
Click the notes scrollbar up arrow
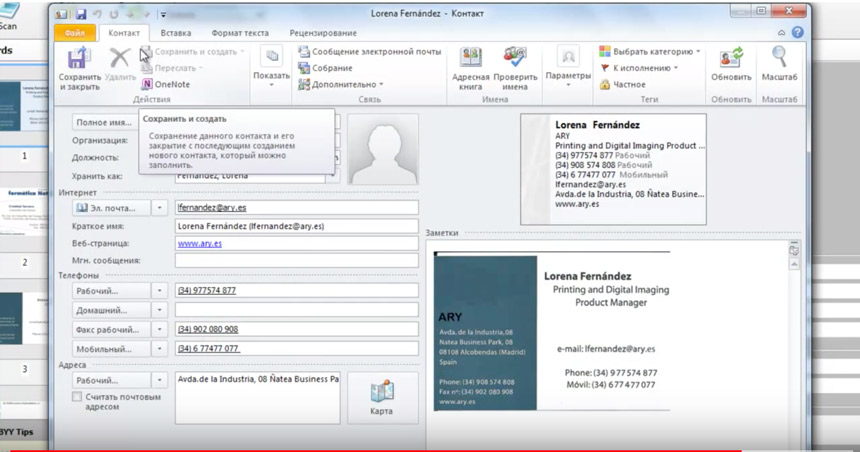click(x=794, y=264)
